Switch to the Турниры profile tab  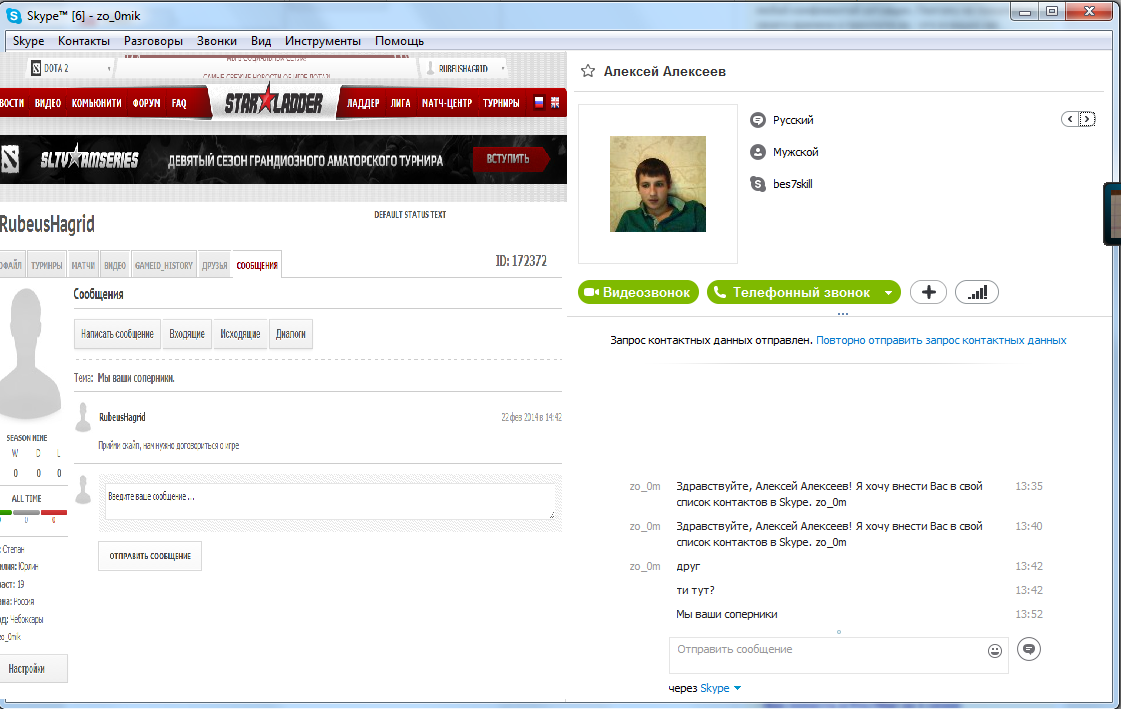point(46,265)
